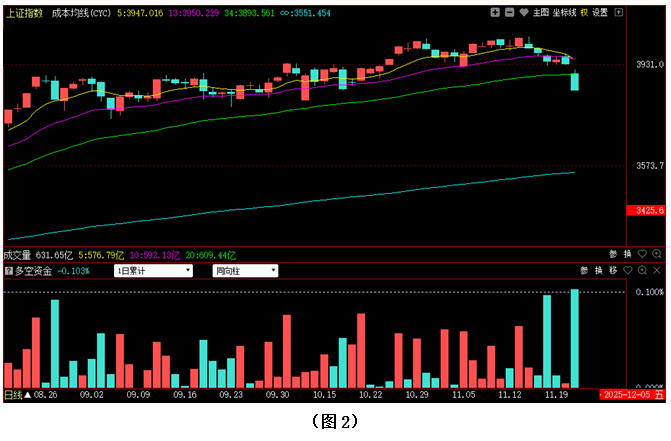
Task: Click the 成本均线(CYC) indicator label
Action: 81,13
